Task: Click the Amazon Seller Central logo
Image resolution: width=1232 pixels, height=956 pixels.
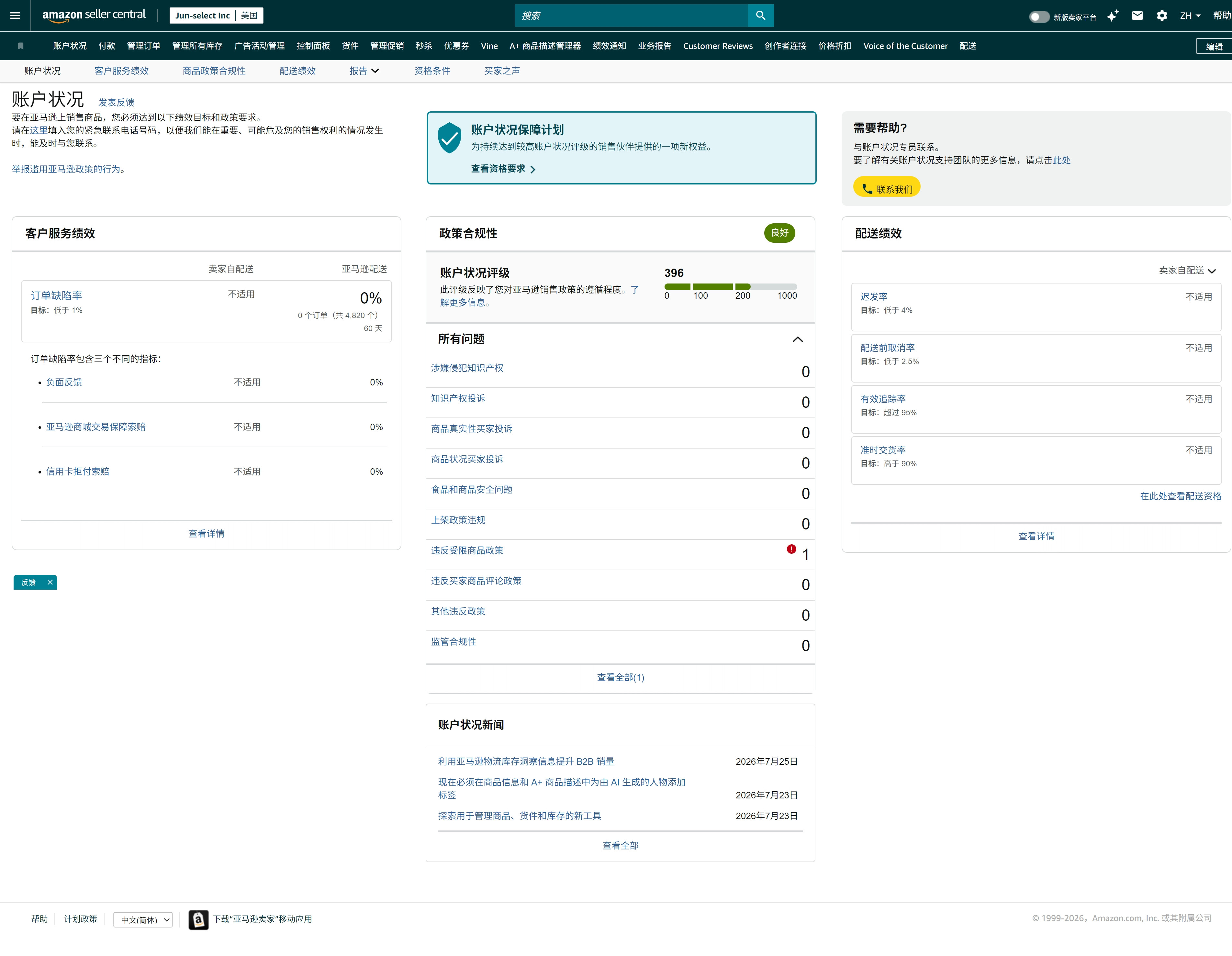Action: tap(94, 15)
